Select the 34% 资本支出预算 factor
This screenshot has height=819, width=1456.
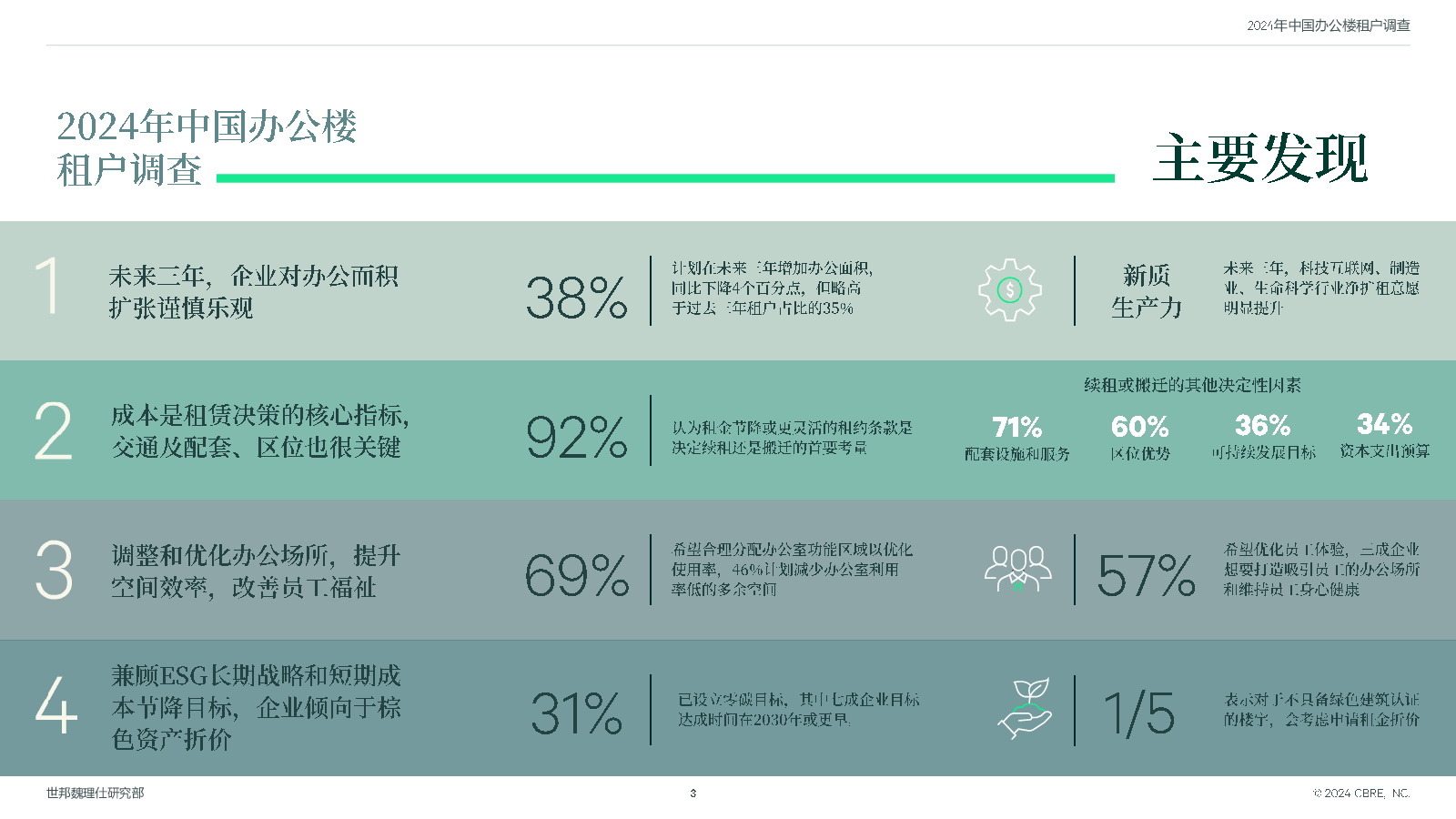coord(1384,436)
